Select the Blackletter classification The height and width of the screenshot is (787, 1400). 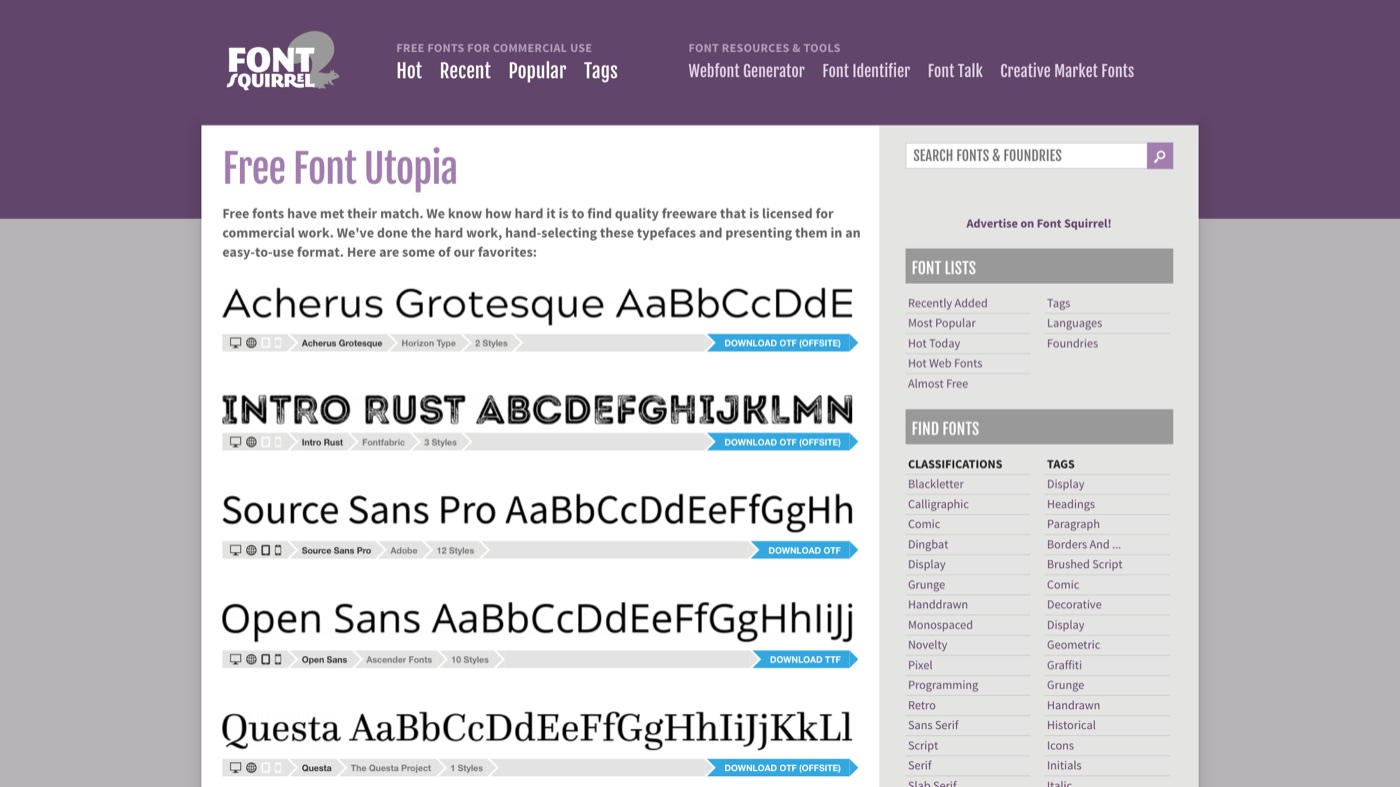point(935,484)
